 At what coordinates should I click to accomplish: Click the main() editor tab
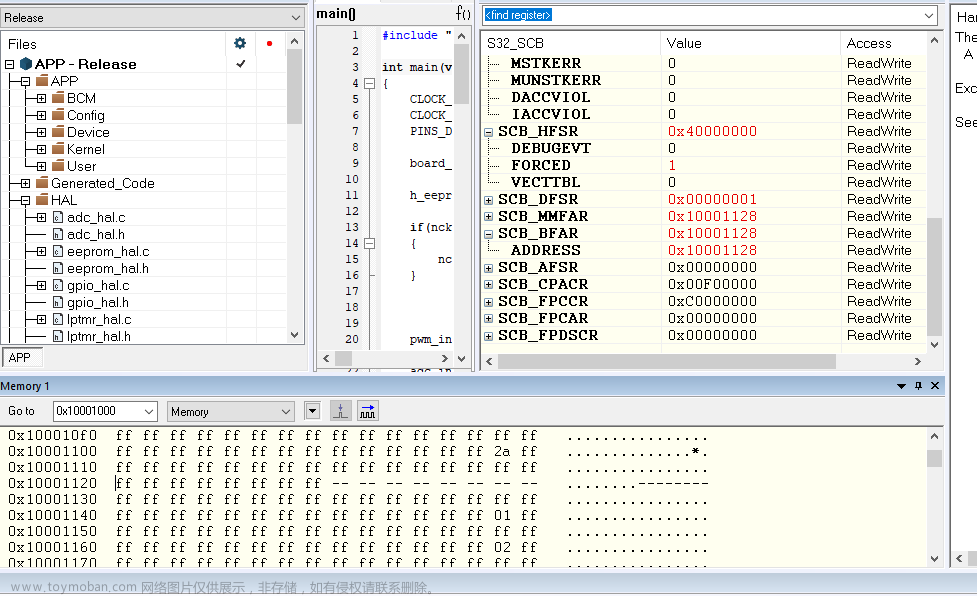(x=336, y=13)
